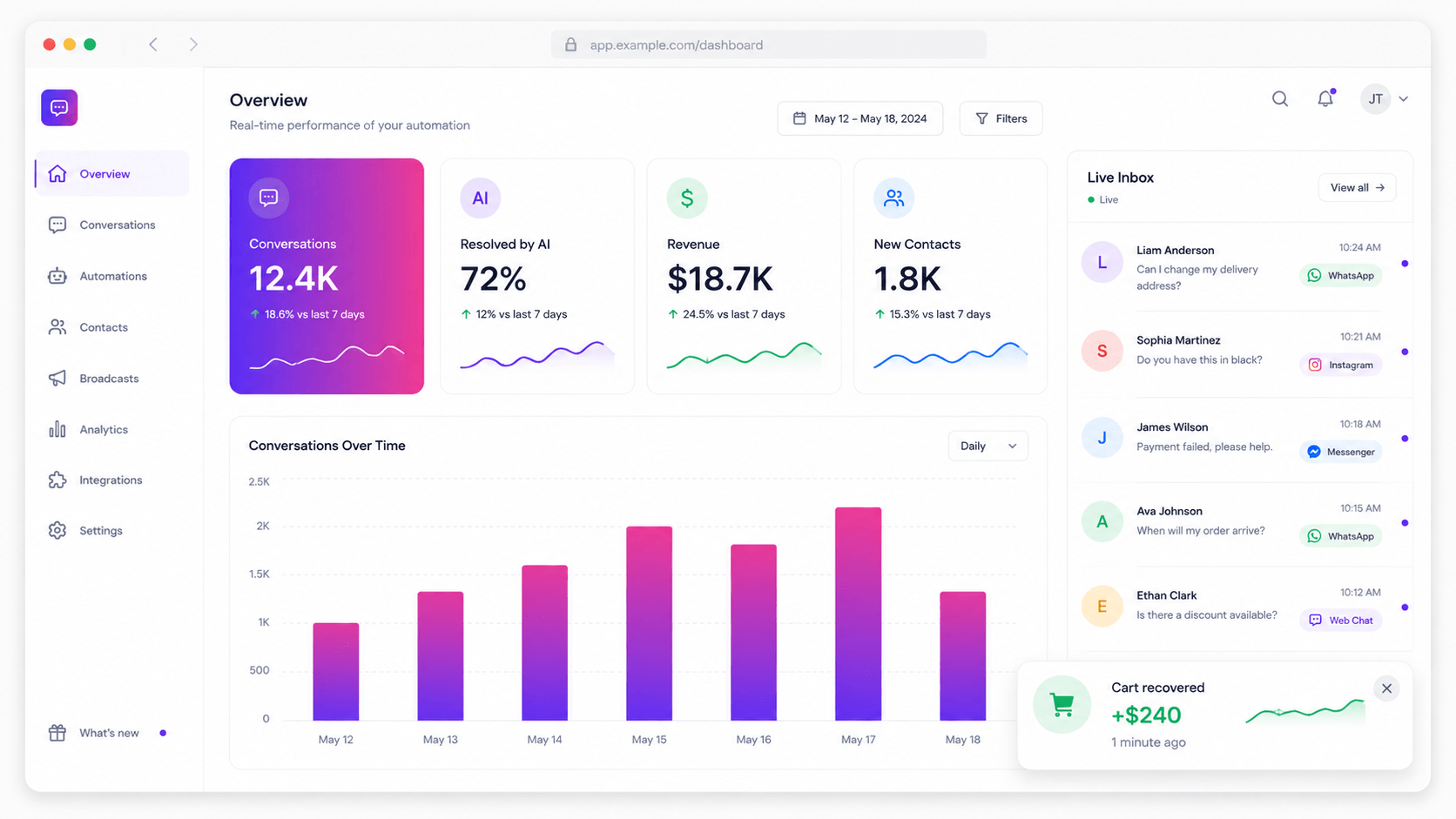Click the Web Chat badge on Ethan's row
1456x819 pixels.
1341,621
